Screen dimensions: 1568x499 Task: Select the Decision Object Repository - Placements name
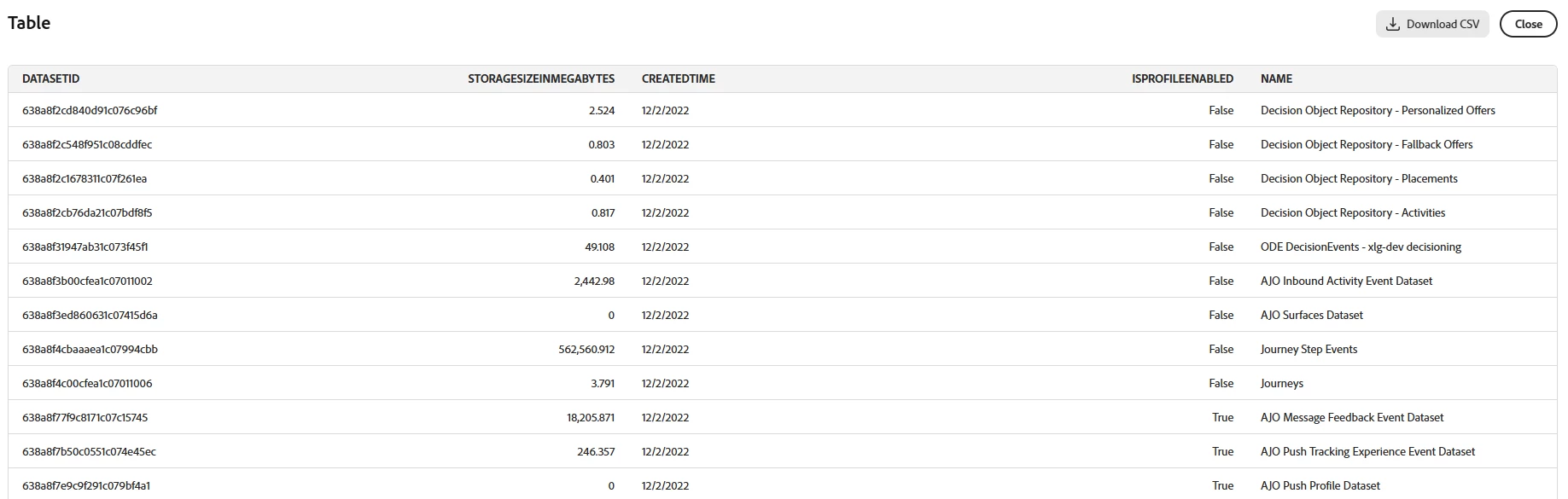[x=1359, y=178]
